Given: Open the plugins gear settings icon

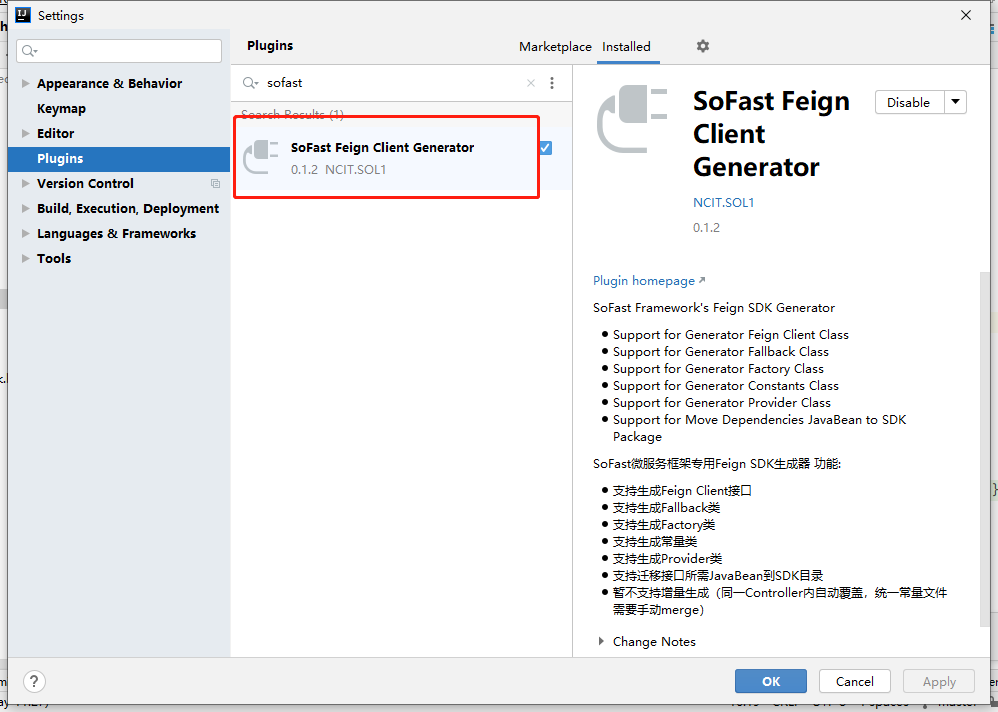Looking at the screenshot, I should [x=703, y=46].
